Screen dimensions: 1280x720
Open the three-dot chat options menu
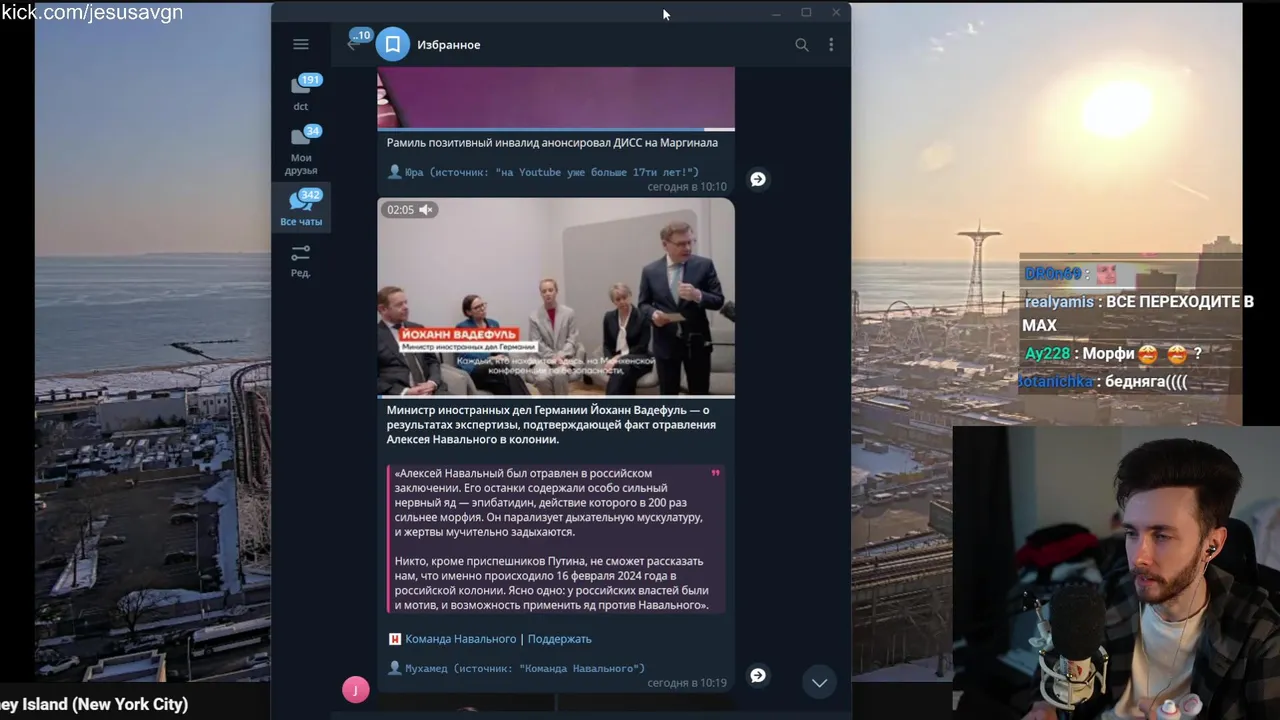(x=830, y=44)
